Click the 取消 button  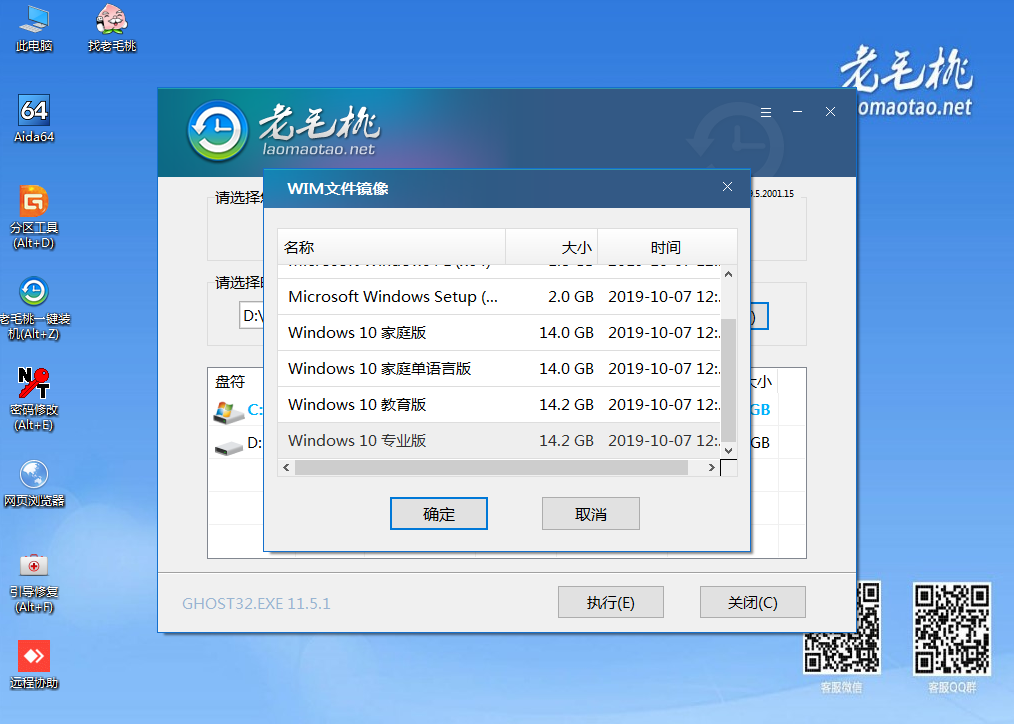coord(590,514)
